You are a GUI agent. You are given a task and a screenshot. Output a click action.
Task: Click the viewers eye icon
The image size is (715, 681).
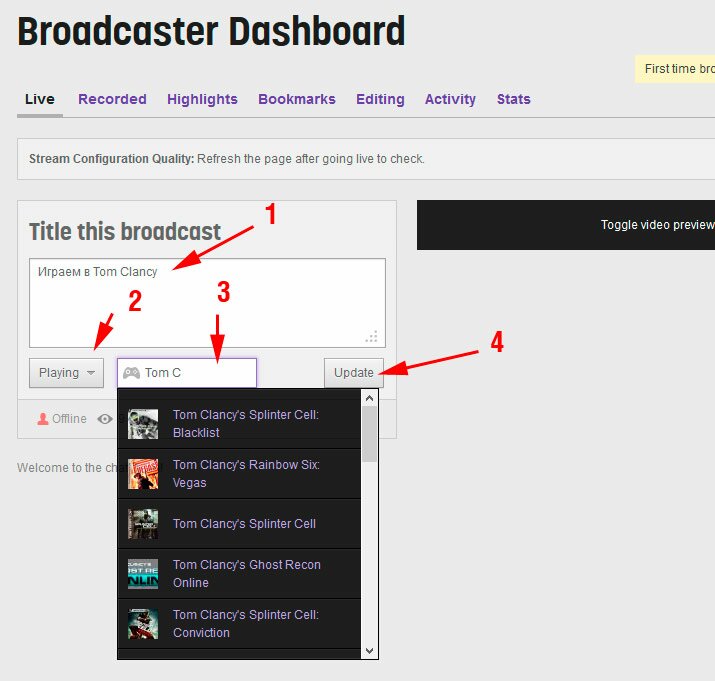[105, 419]
